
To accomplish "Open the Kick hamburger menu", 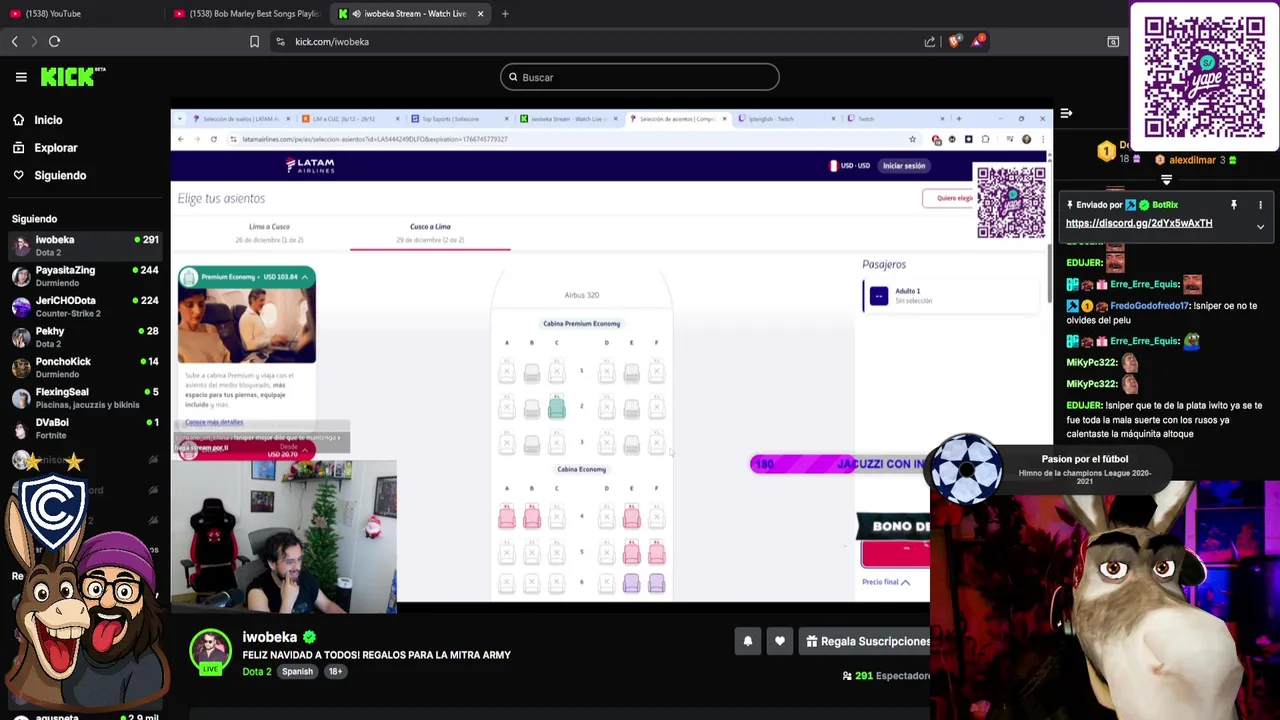I will [21, 77].
